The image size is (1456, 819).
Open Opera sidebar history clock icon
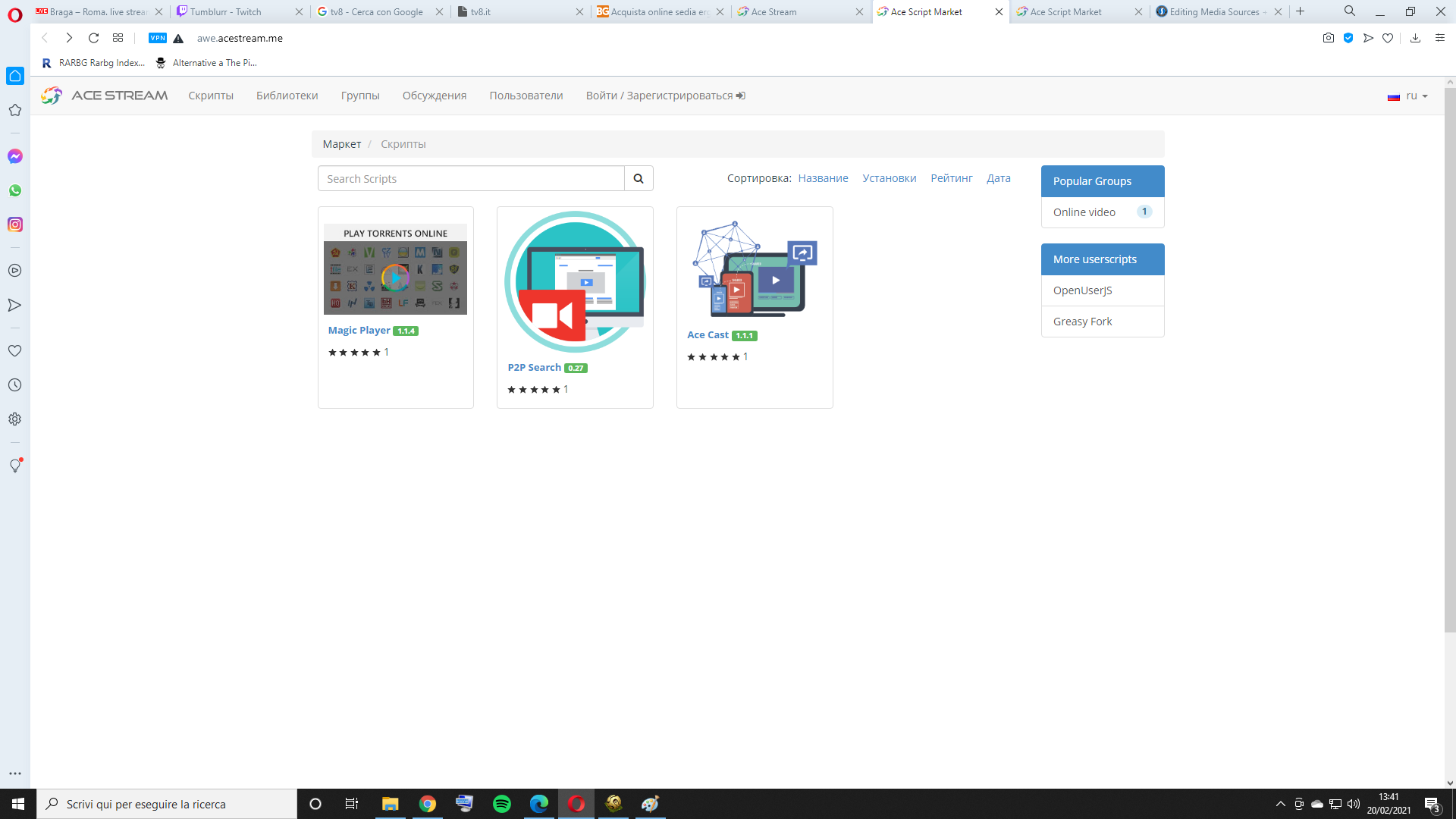pos(15,385)
